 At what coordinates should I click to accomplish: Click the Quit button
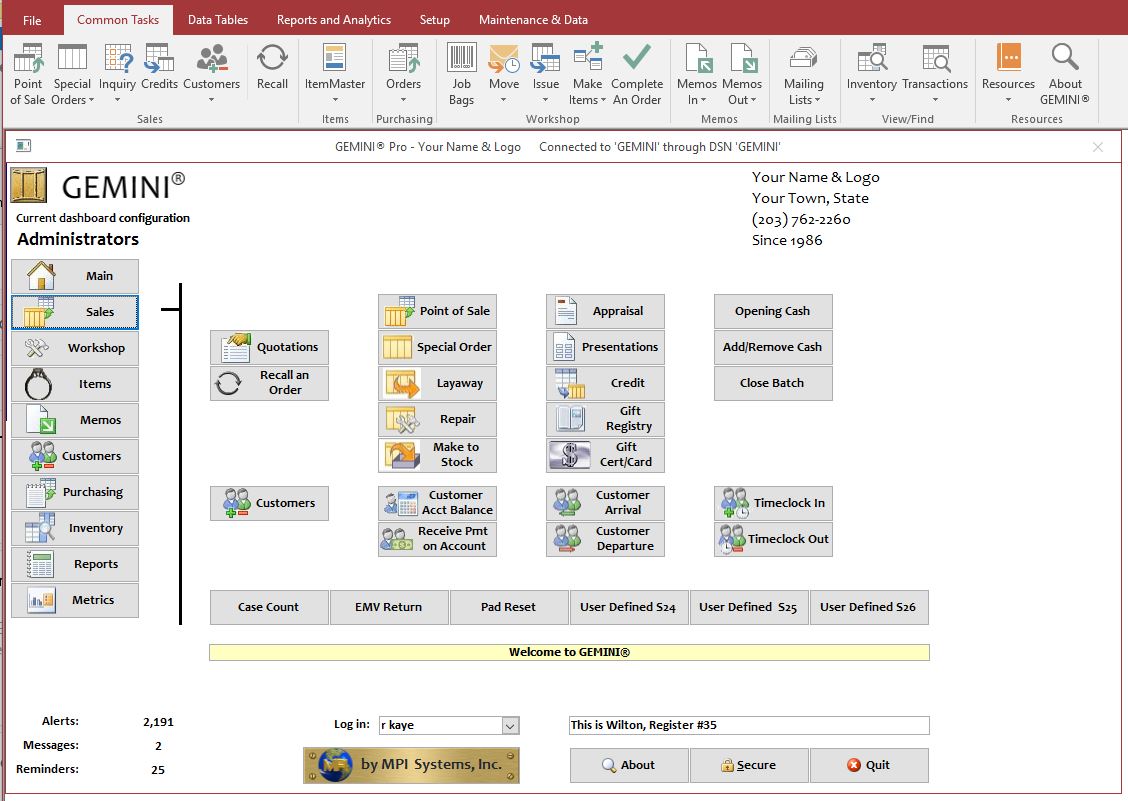click(868, 765)
